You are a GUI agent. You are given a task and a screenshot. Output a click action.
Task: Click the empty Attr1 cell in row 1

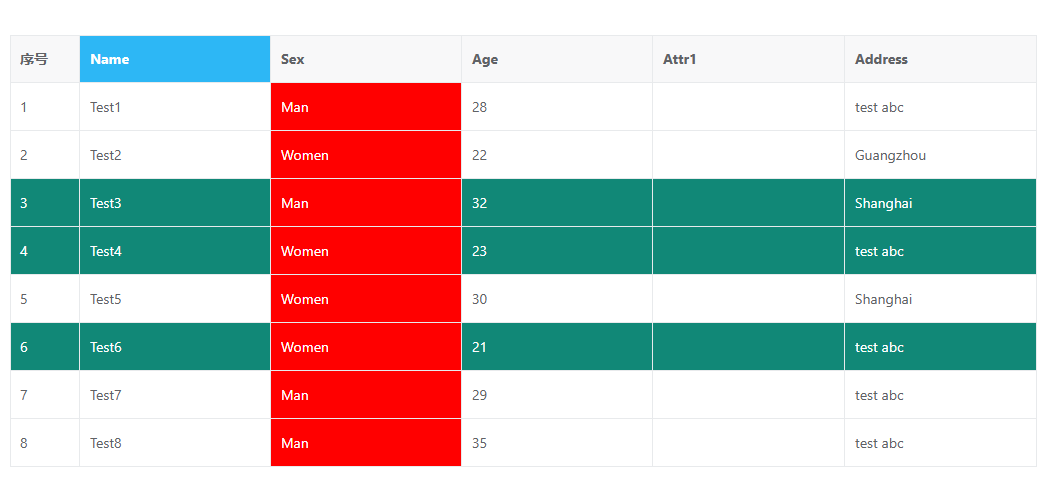tap(747, 107)
